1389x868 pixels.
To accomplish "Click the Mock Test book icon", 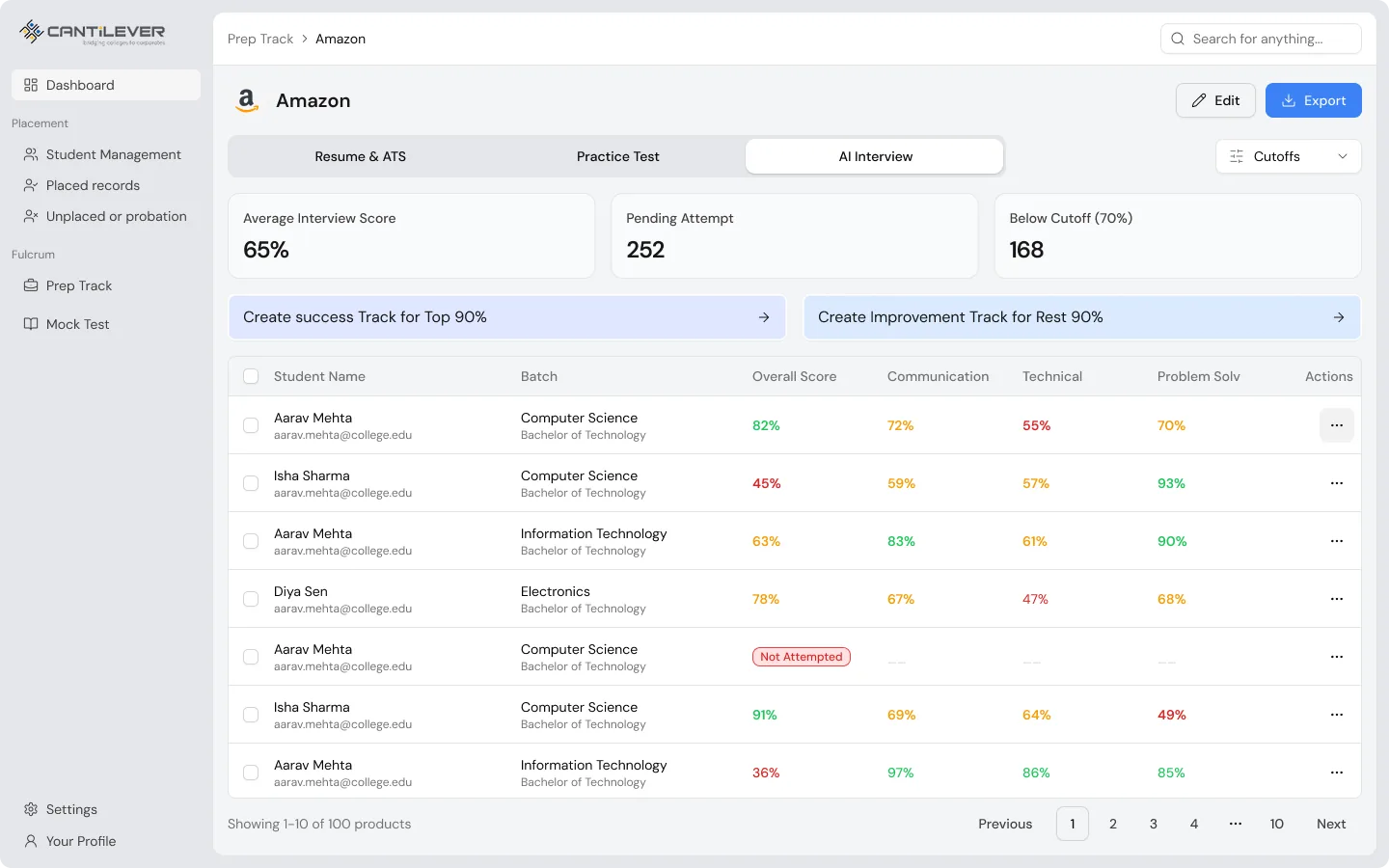I will point(31,324).
